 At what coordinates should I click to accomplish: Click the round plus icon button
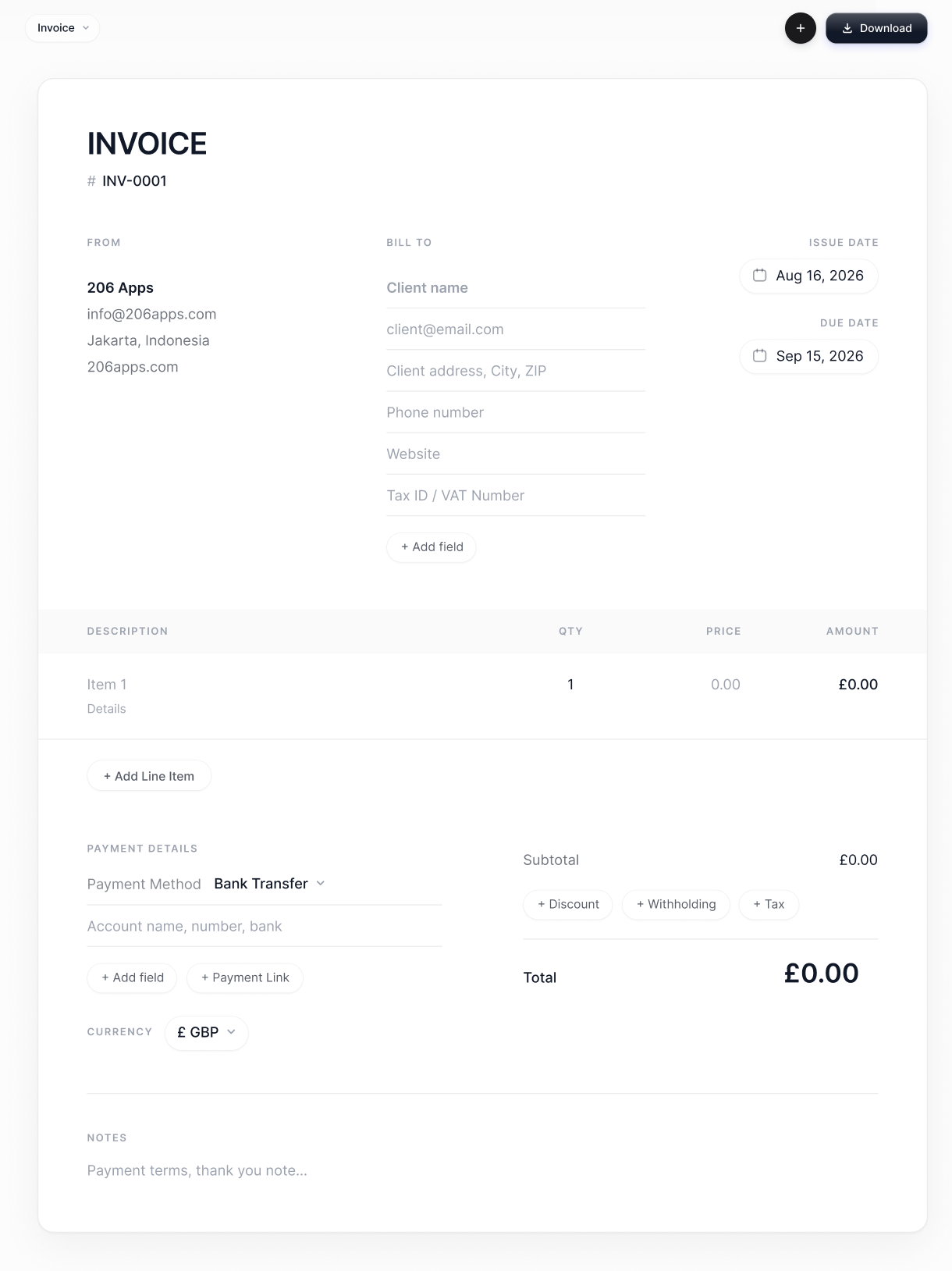(x=800, y=28)
